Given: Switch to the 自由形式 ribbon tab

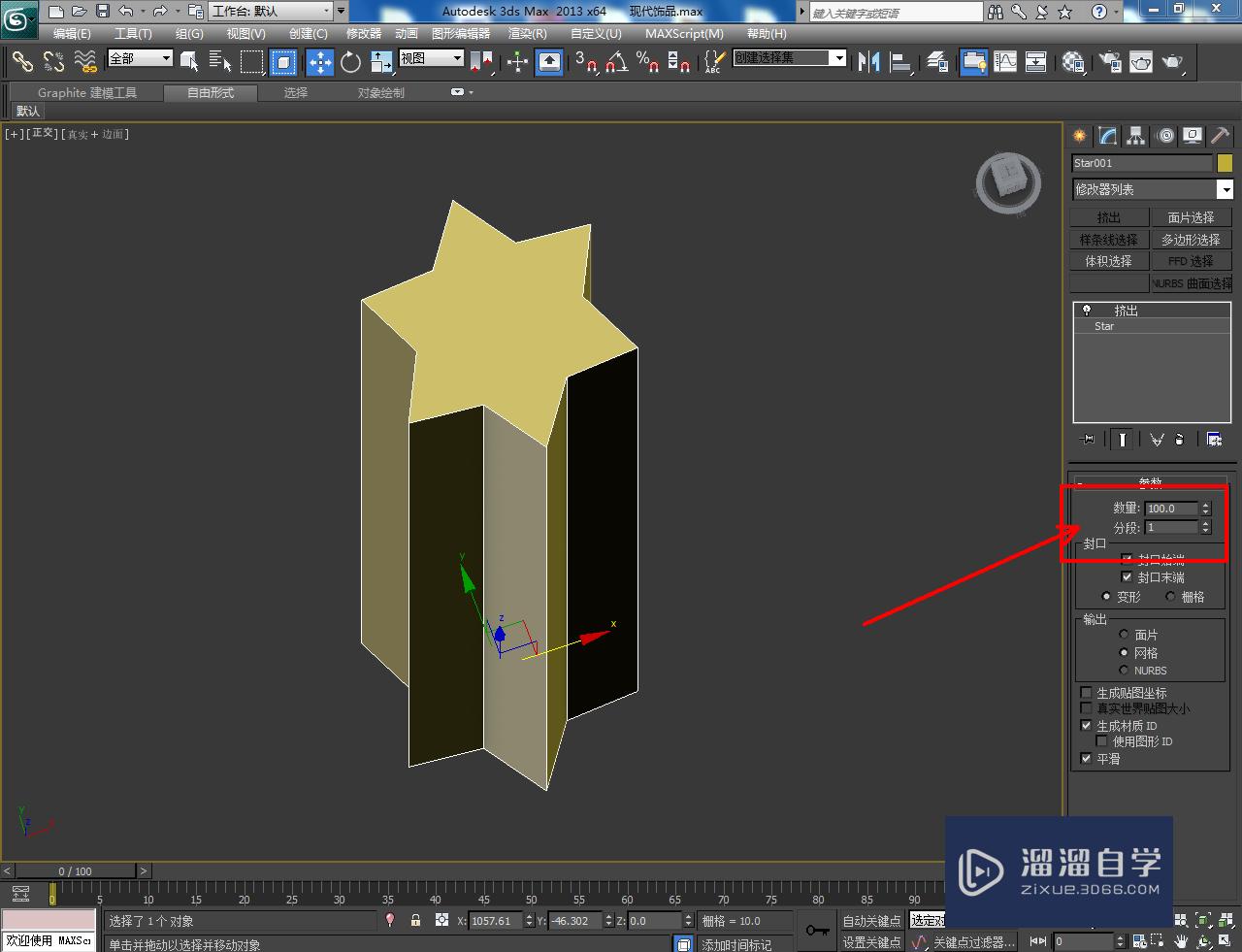Looking at the screenshot, I should [211, 93].
